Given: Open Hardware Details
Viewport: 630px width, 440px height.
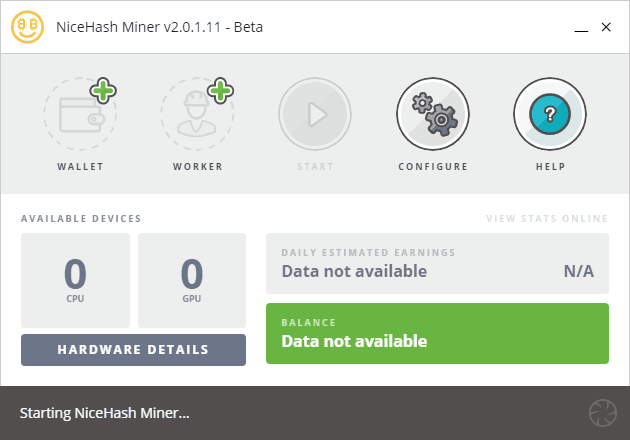Looking at the screenshot, I should point(133,350).
